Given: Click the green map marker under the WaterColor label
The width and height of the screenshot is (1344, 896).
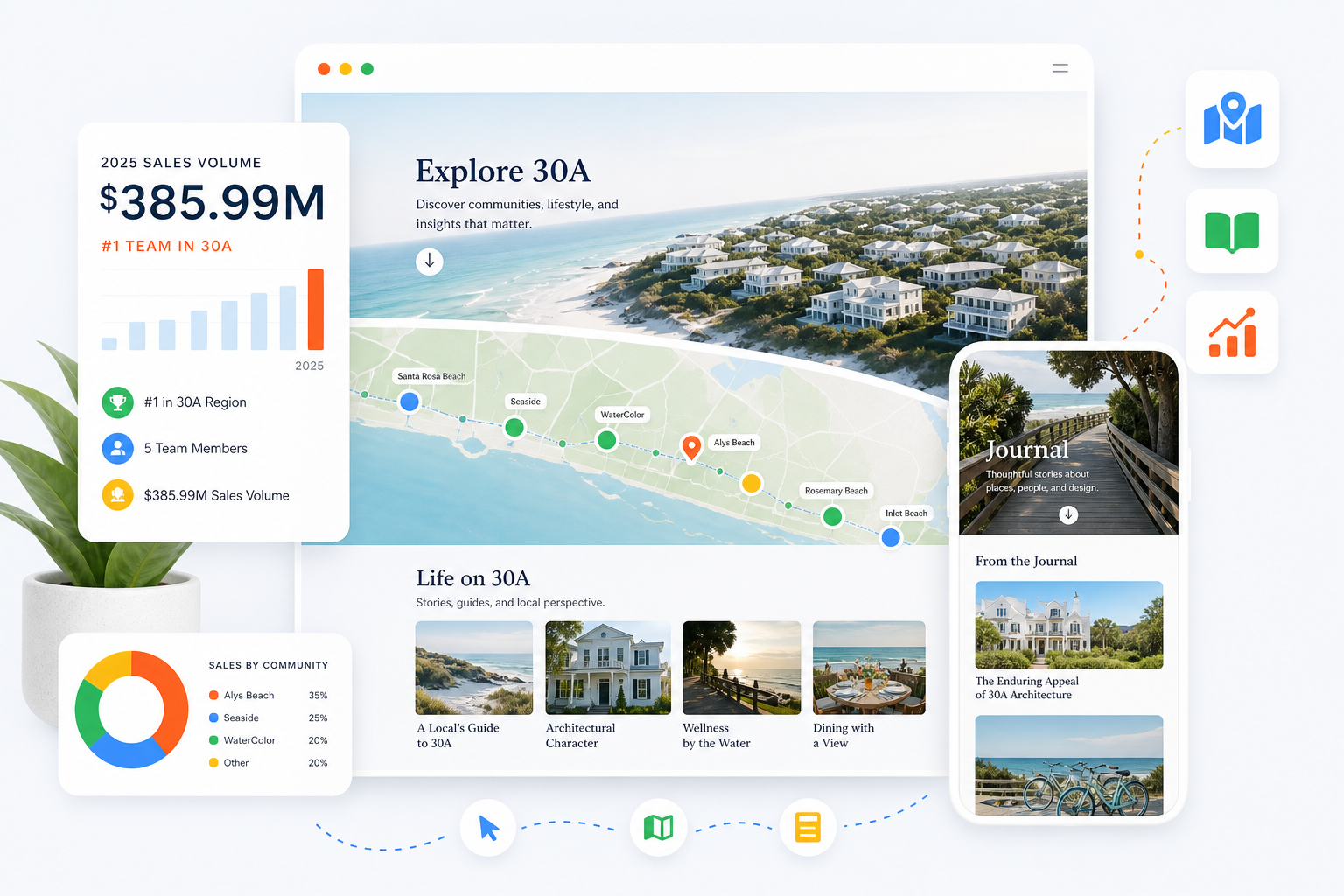Looking at the screenshot, I should point(606,440).
